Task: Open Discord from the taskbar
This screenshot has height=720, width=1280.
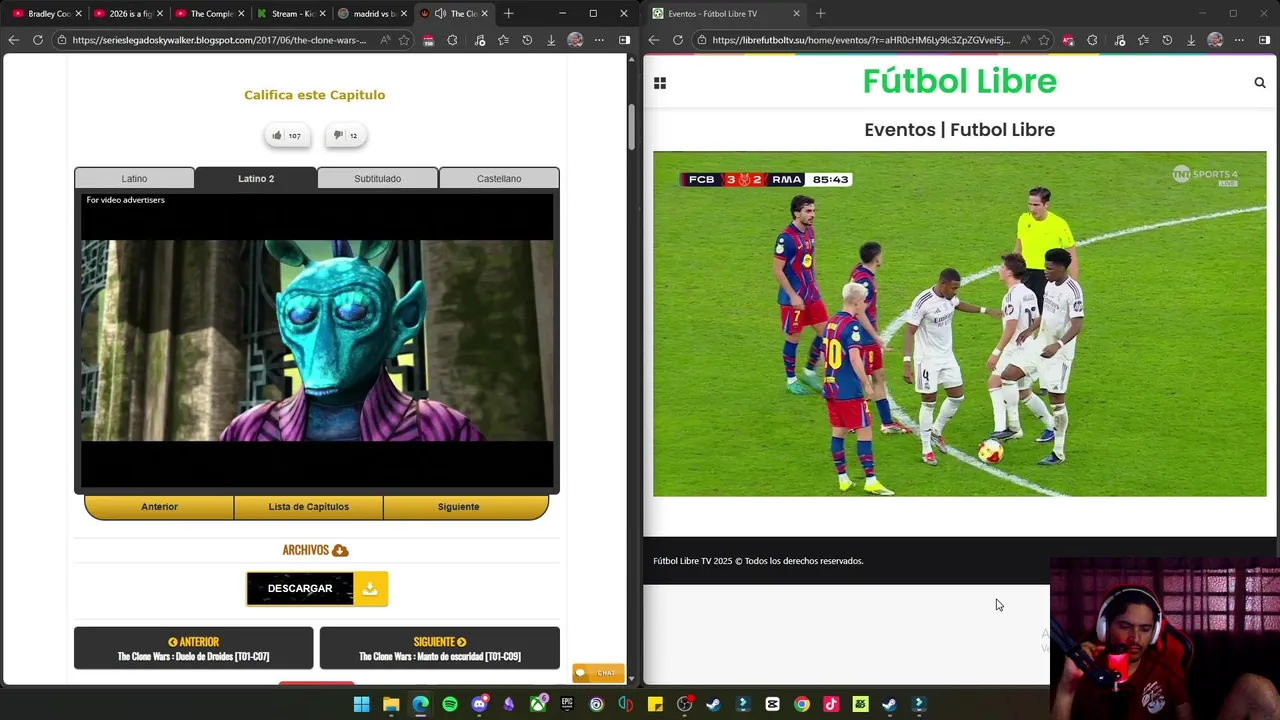Action: (x=479, y=704)
